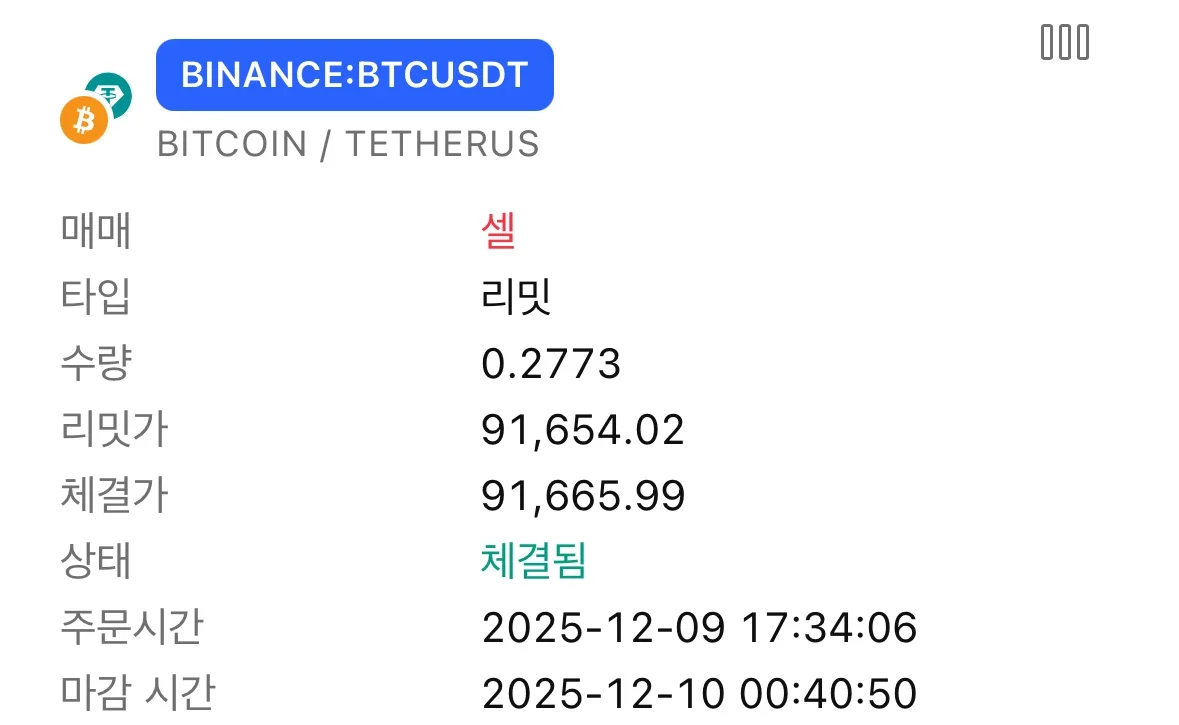
Task: Select the BITCOIN / TETHERUS description text
Action: (348, 144)
